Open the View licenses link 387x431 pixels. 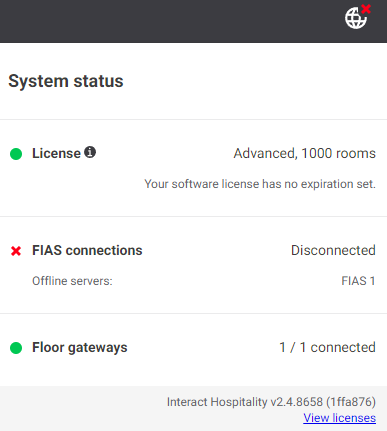tap(339, 418)
